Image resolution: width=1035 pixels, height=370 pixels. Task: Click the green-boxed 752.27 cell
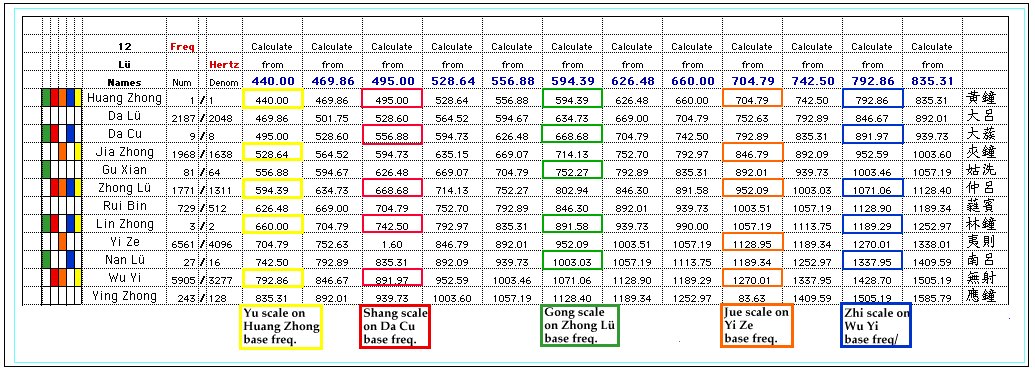572,171
